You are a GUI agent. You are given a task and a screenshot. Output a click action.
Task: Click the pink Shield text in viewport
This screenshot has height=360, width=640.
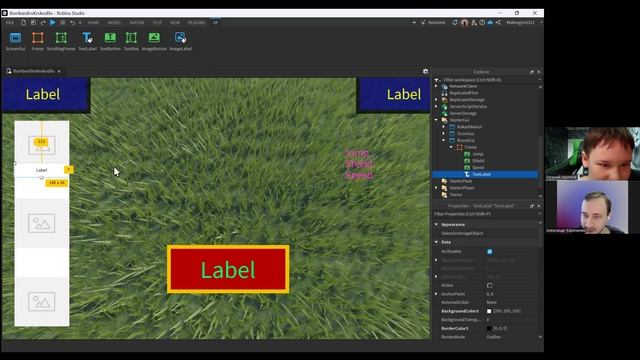(358, 164)
